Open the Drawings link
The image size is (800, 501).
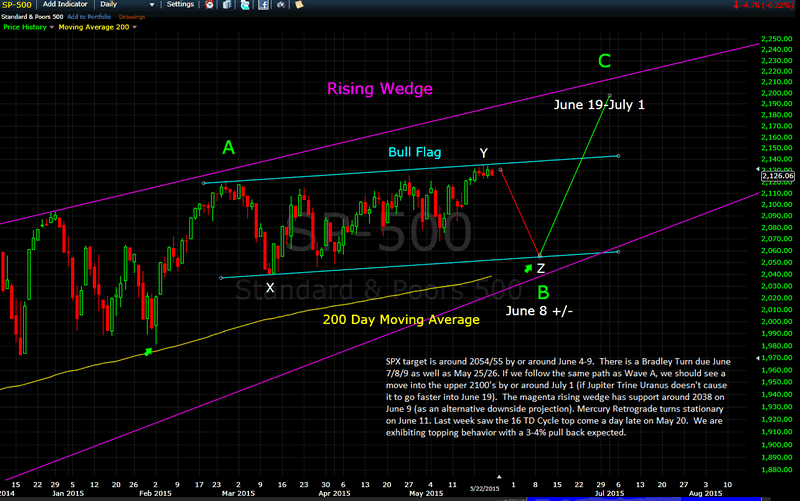pyautogui.click(x=132, y=17)
